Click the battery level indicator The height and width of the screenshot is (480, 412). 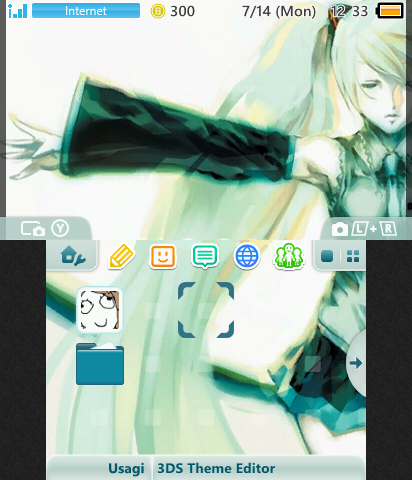coord(390,11)
